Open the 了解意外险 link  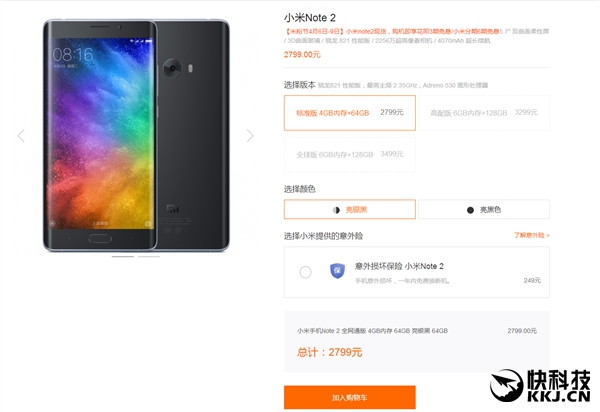tap(532, 235)
